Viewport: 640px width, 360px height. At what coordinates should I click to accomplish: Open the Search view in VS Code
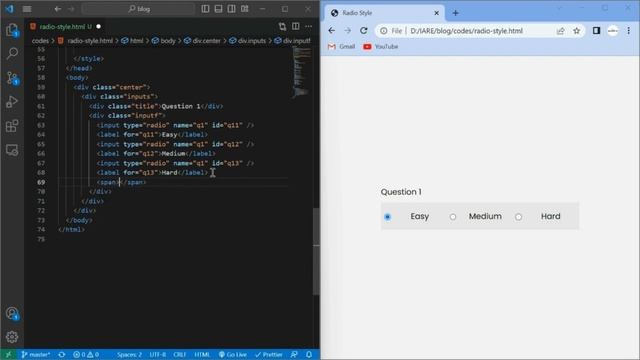coord(12,53)
